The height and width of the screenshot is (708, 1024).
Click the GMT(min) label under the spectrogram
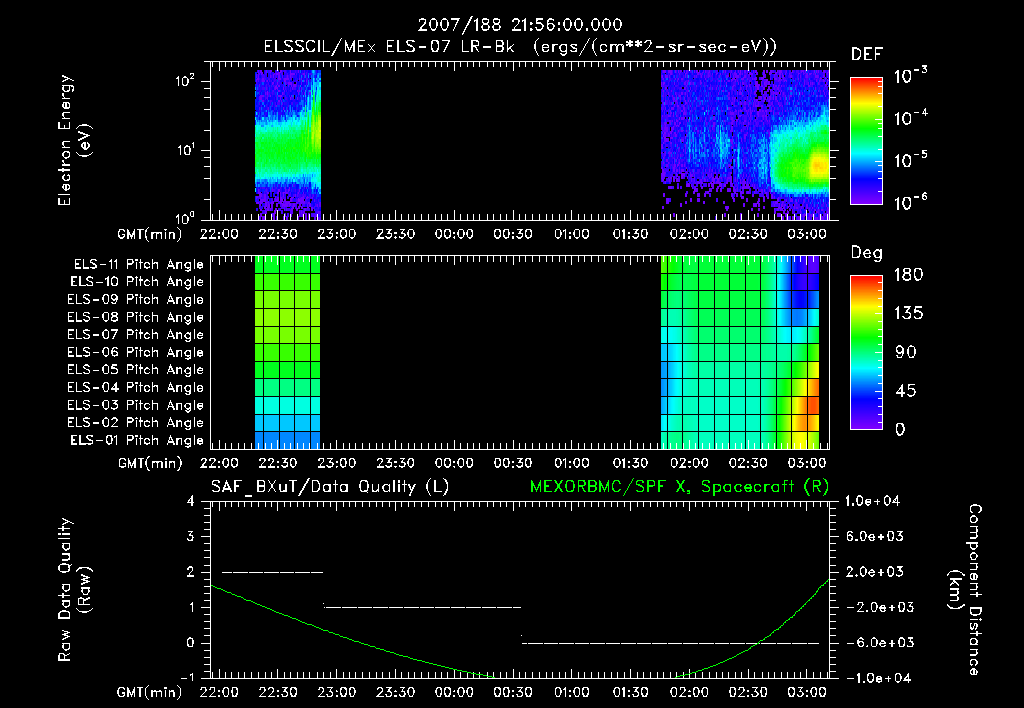pos(150,234)
